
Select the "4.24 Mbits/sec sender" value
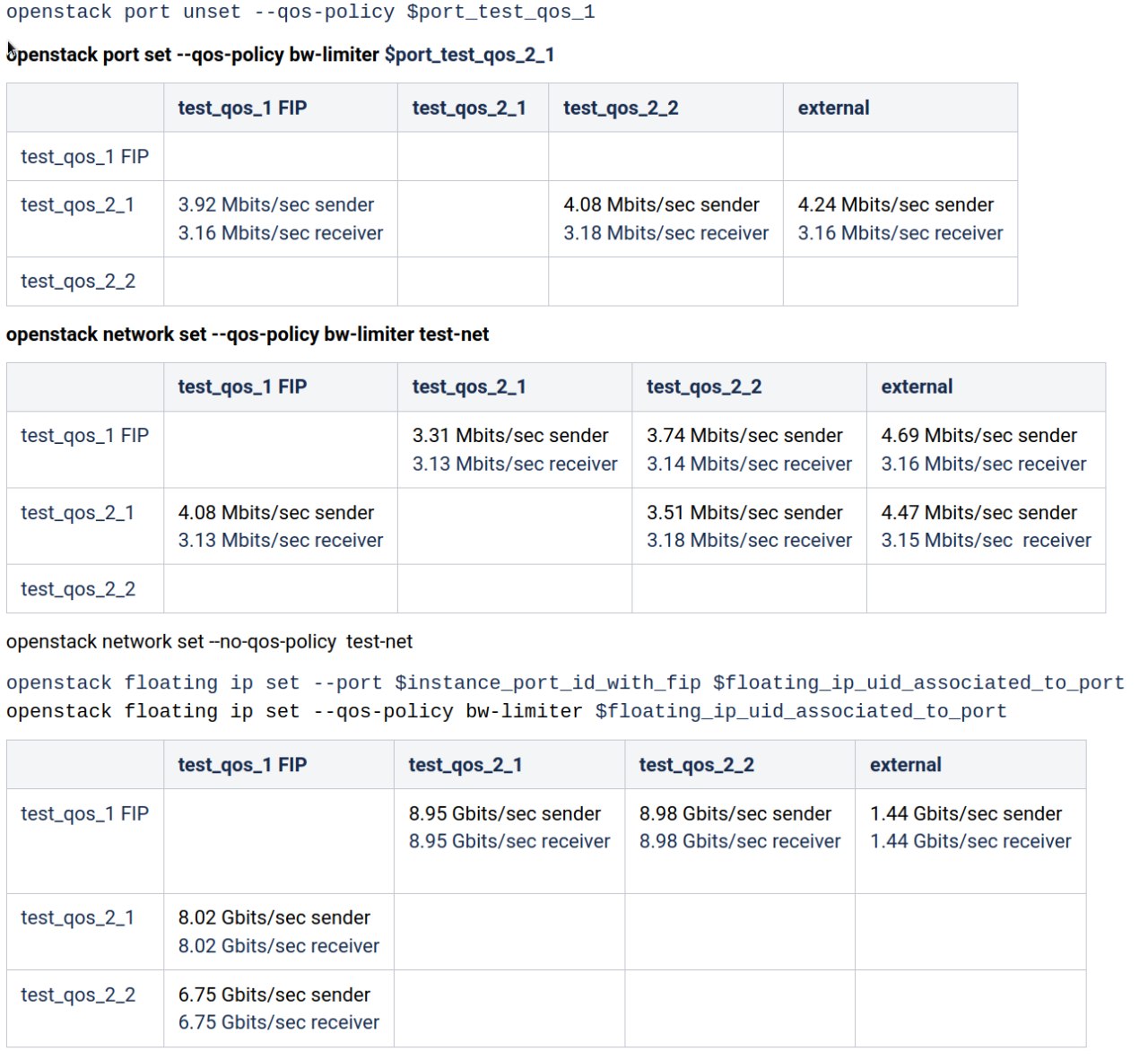tap(895, 204)
